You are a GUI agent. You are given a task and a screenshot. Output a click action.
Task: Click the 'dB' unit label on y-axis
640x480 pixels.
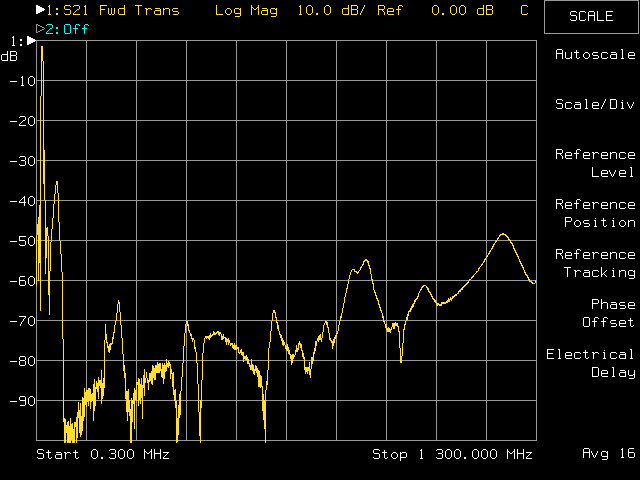[x=9, y=56]
